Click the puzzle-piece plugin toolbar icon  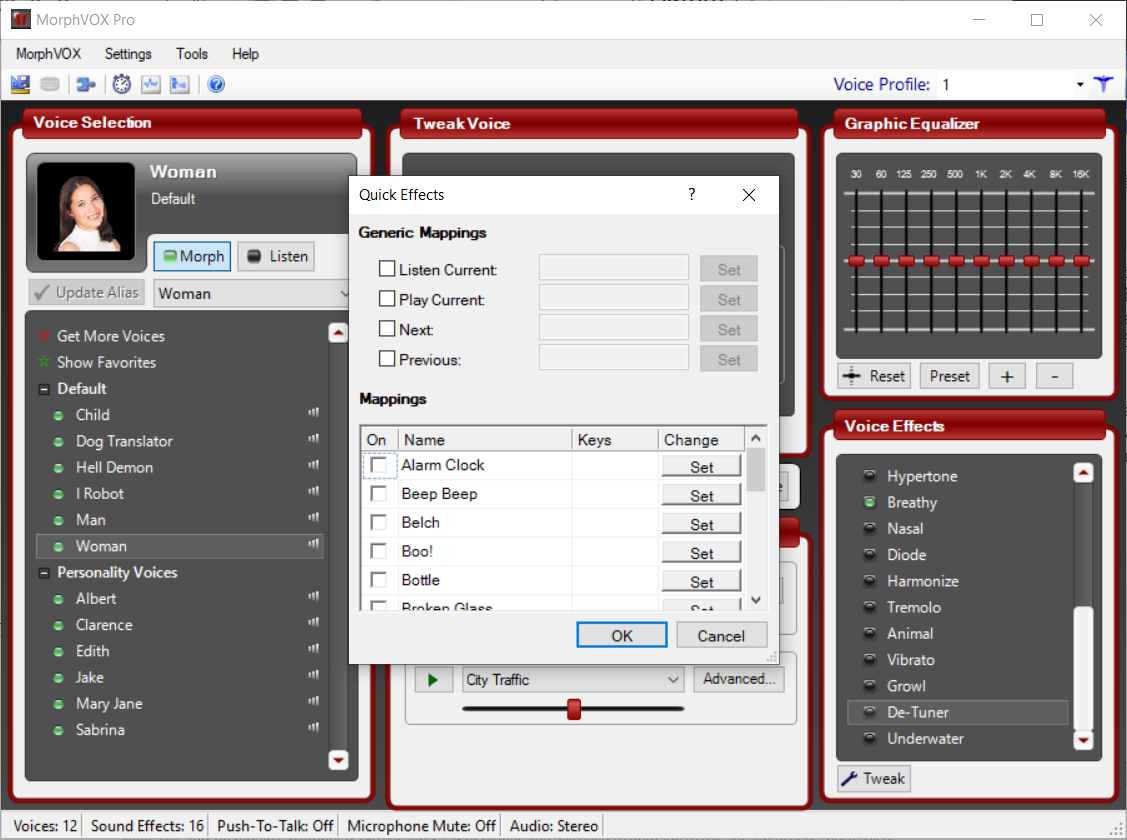pos(85,85)
